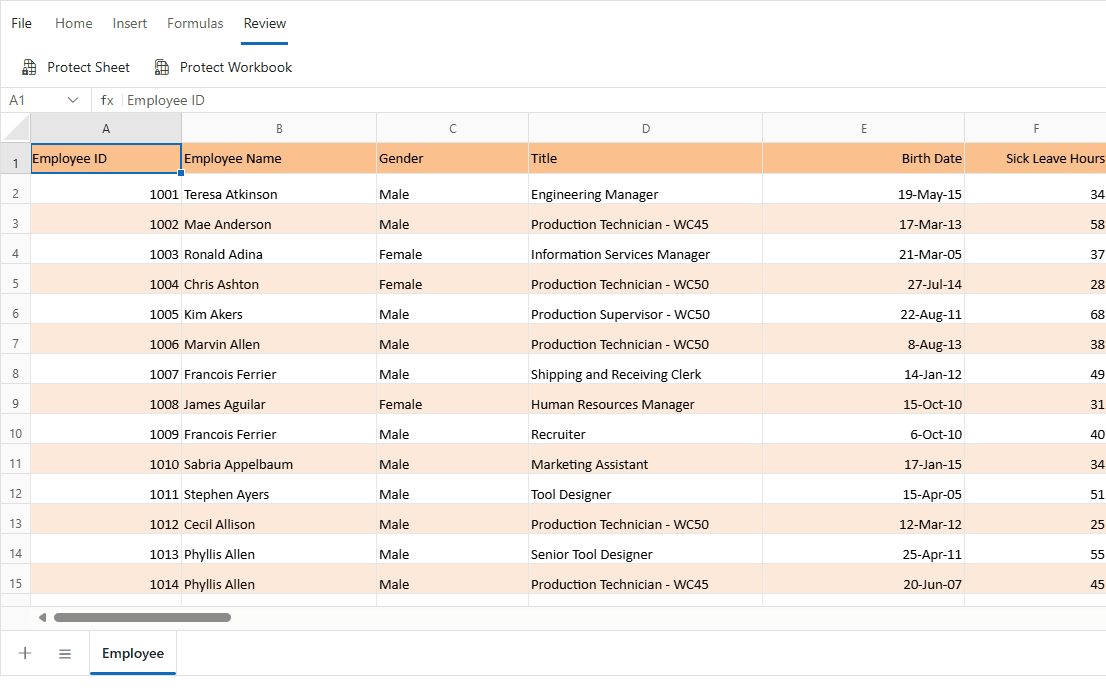Screen dimensions: 1106x688
Task: Select column D header
Action: coord(645,128)
